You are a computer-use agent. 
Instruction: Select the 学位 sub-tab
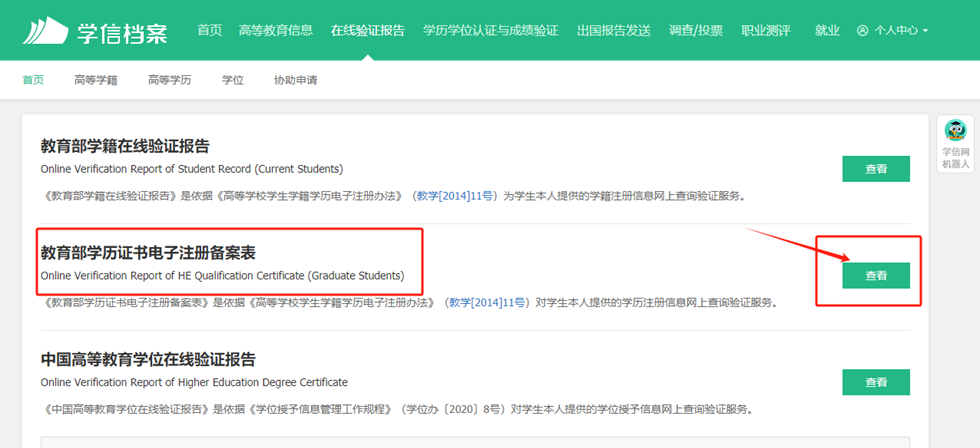point(232,80)
